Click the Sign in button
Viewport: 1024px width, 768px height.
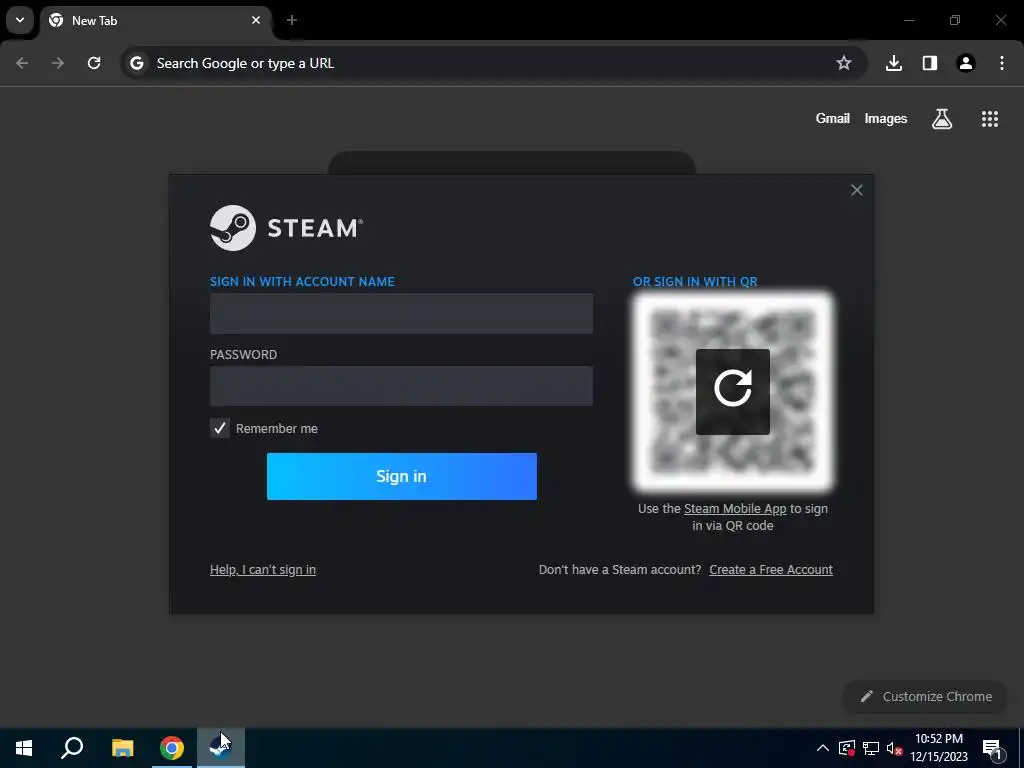point(402,476)
